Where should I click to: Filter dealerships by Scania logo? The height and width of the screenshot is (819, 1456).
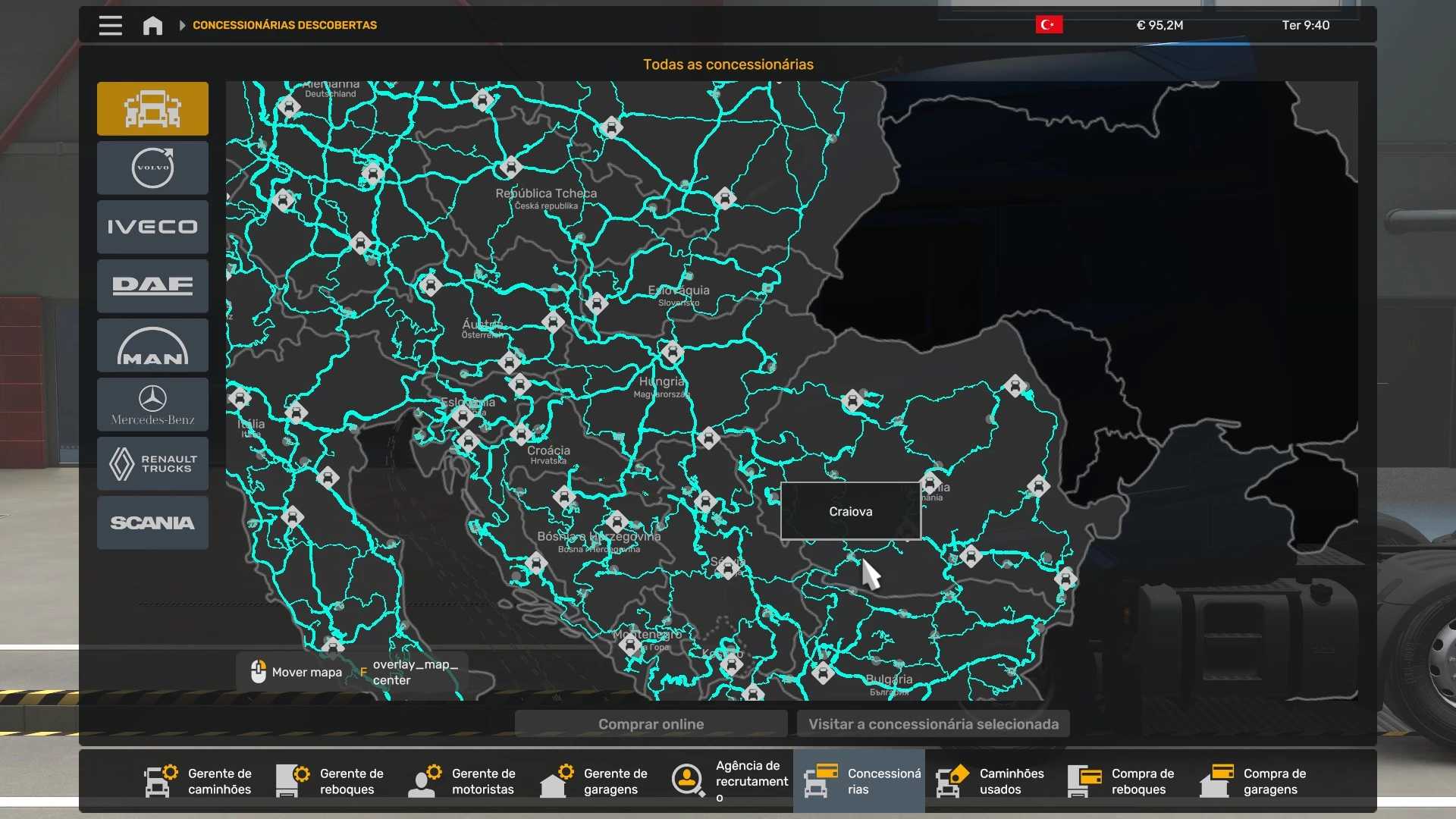152,522
